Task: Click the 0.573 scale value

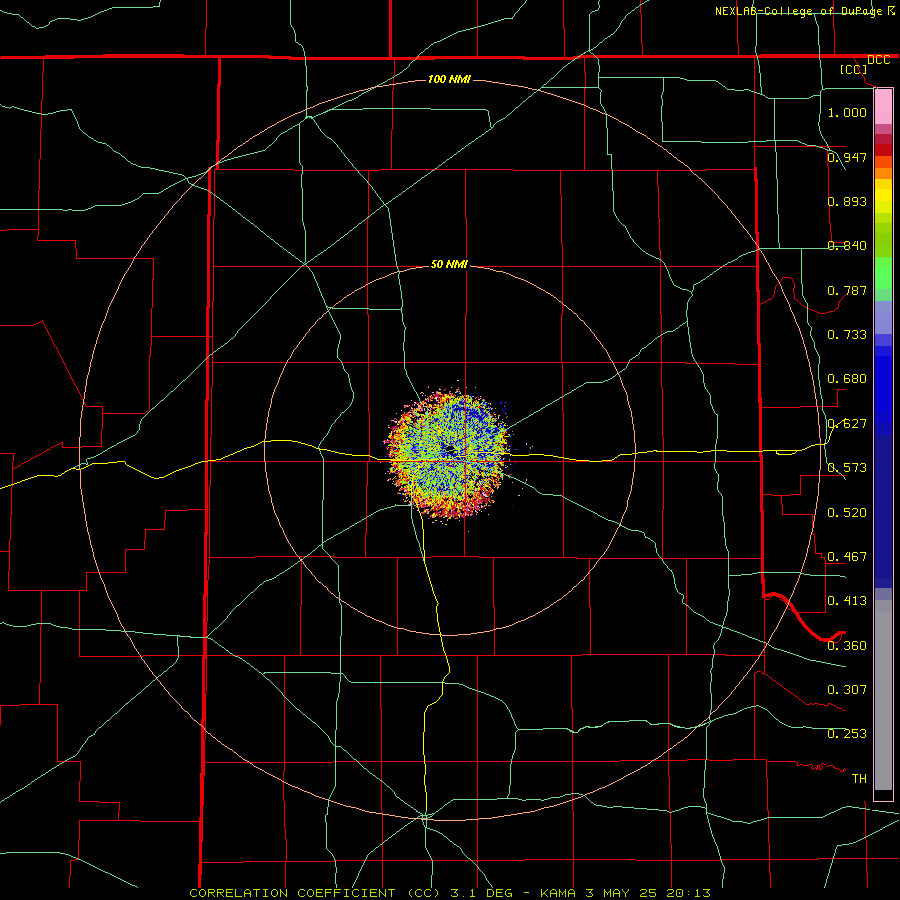Action: point(847,468)
